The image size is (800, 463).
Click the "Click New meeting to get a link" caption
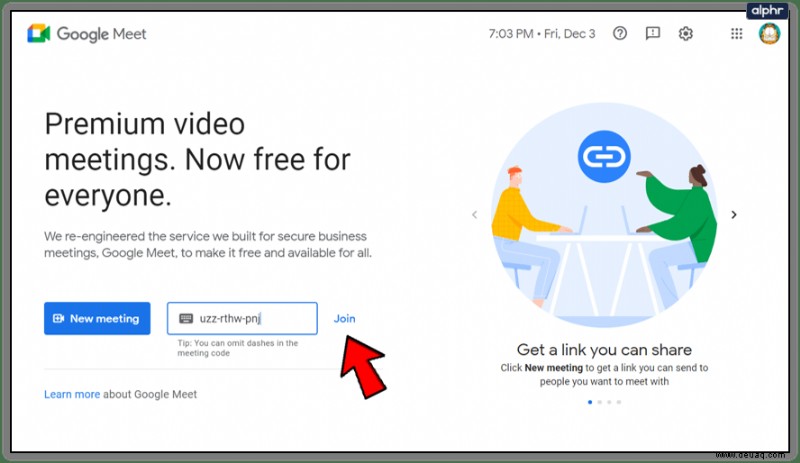point(604,375)
